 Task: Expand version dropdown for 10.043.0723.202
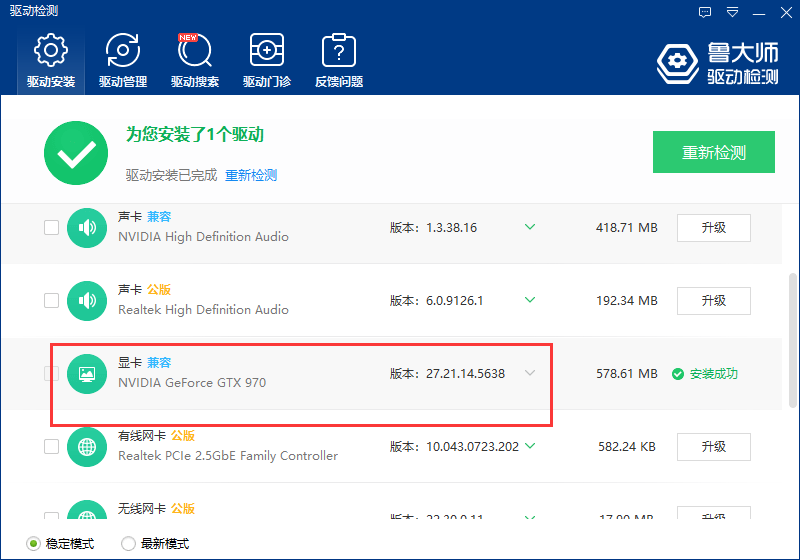coord(530,446)
